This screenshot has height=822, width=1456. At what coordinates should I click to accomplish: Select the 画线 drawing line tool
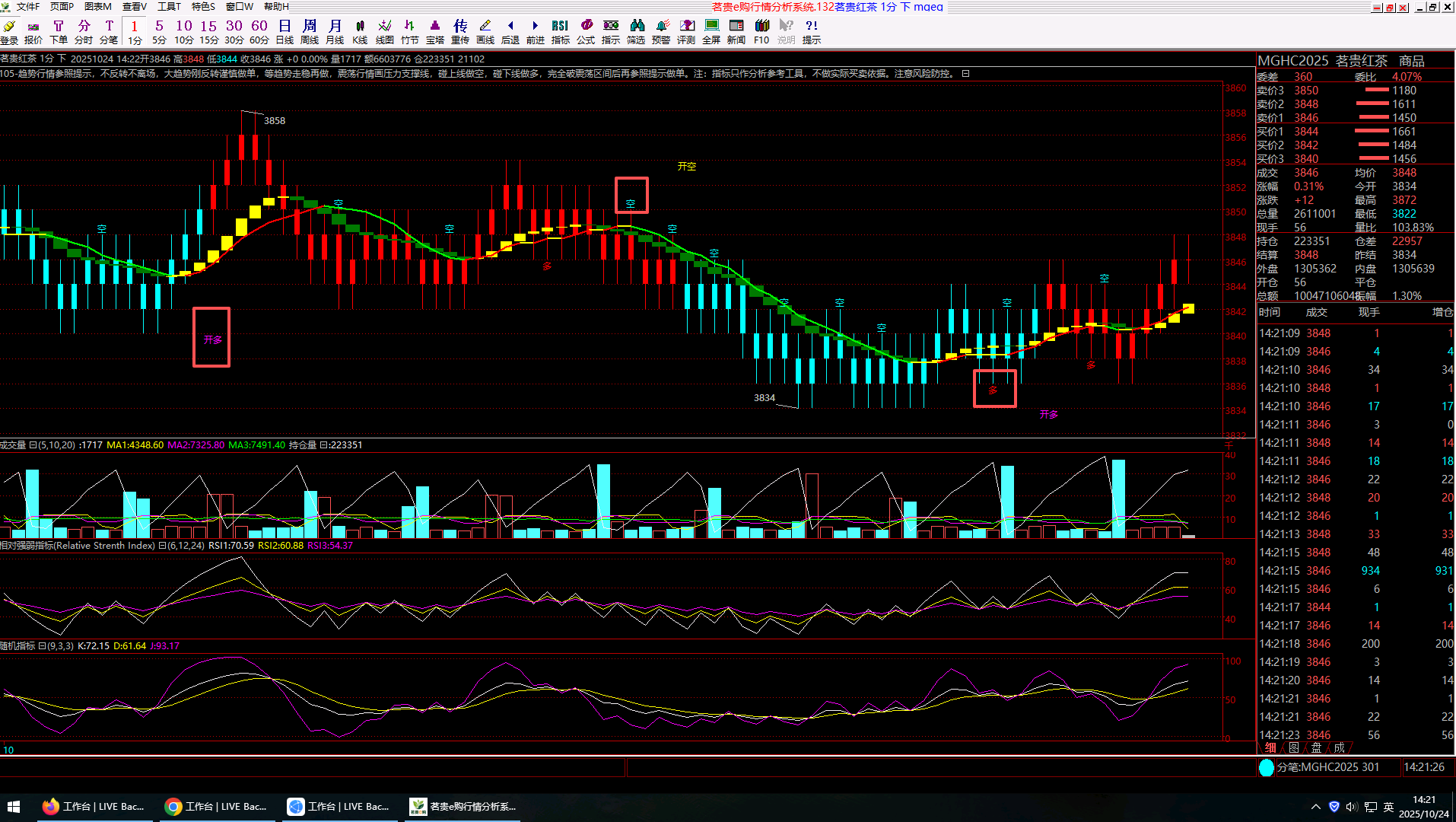tap(485, 32)
